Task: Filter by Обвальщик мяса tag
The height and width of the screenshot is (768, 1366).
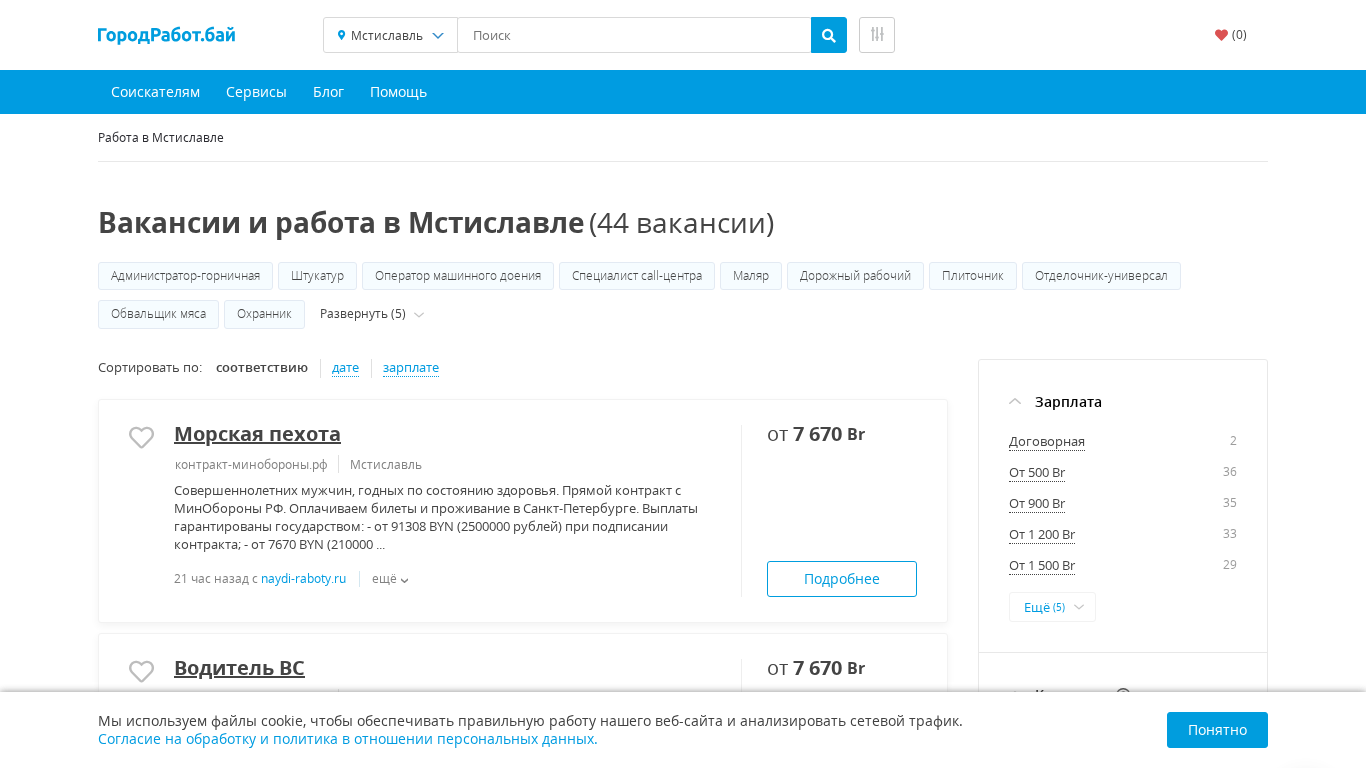Action: click(x=158, y=314)
